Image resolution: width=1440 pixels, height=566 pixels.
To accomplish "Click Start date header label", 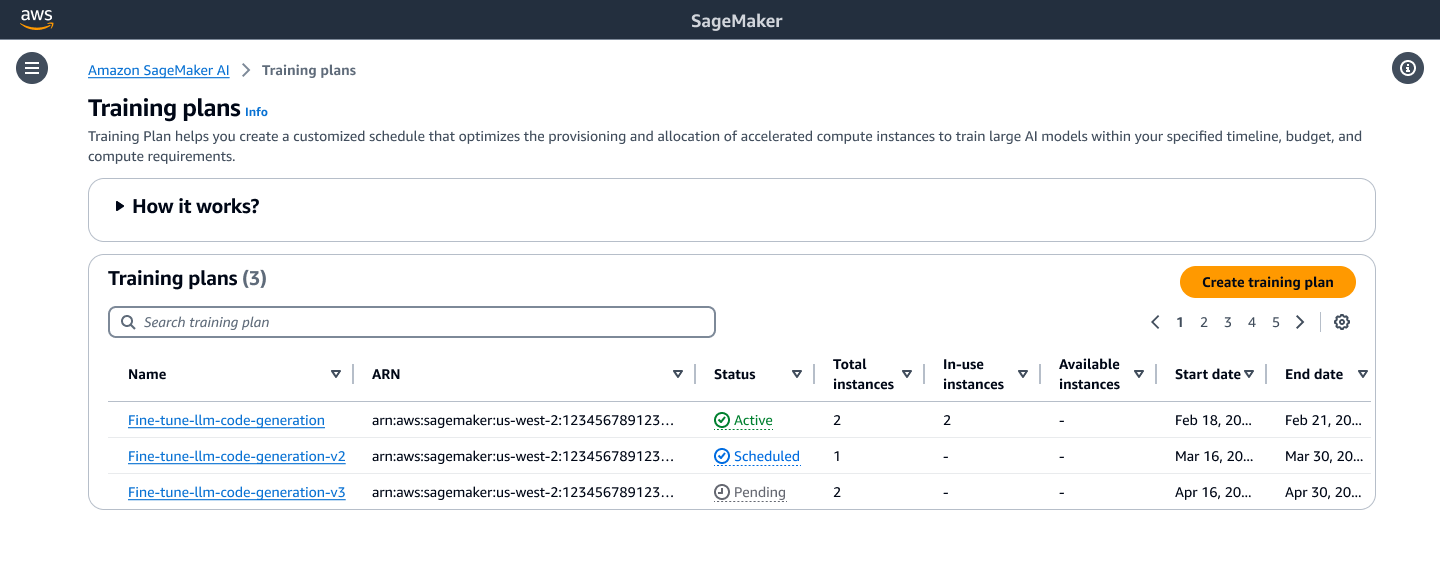I will click(x=1207, y=375).
